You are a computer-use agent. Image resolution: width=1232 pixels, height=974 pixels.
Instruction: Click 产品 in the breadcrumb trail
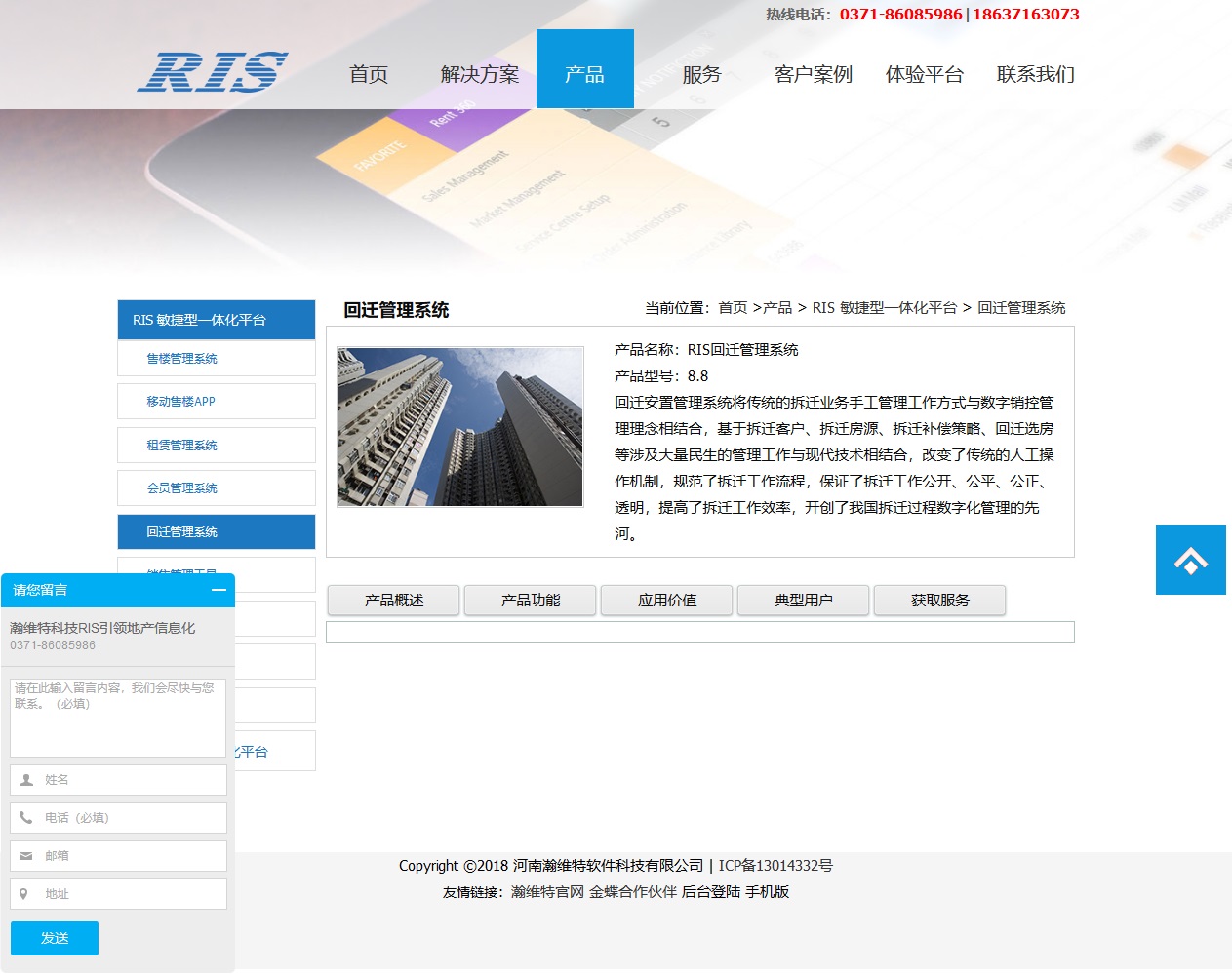tap(777, 307)
